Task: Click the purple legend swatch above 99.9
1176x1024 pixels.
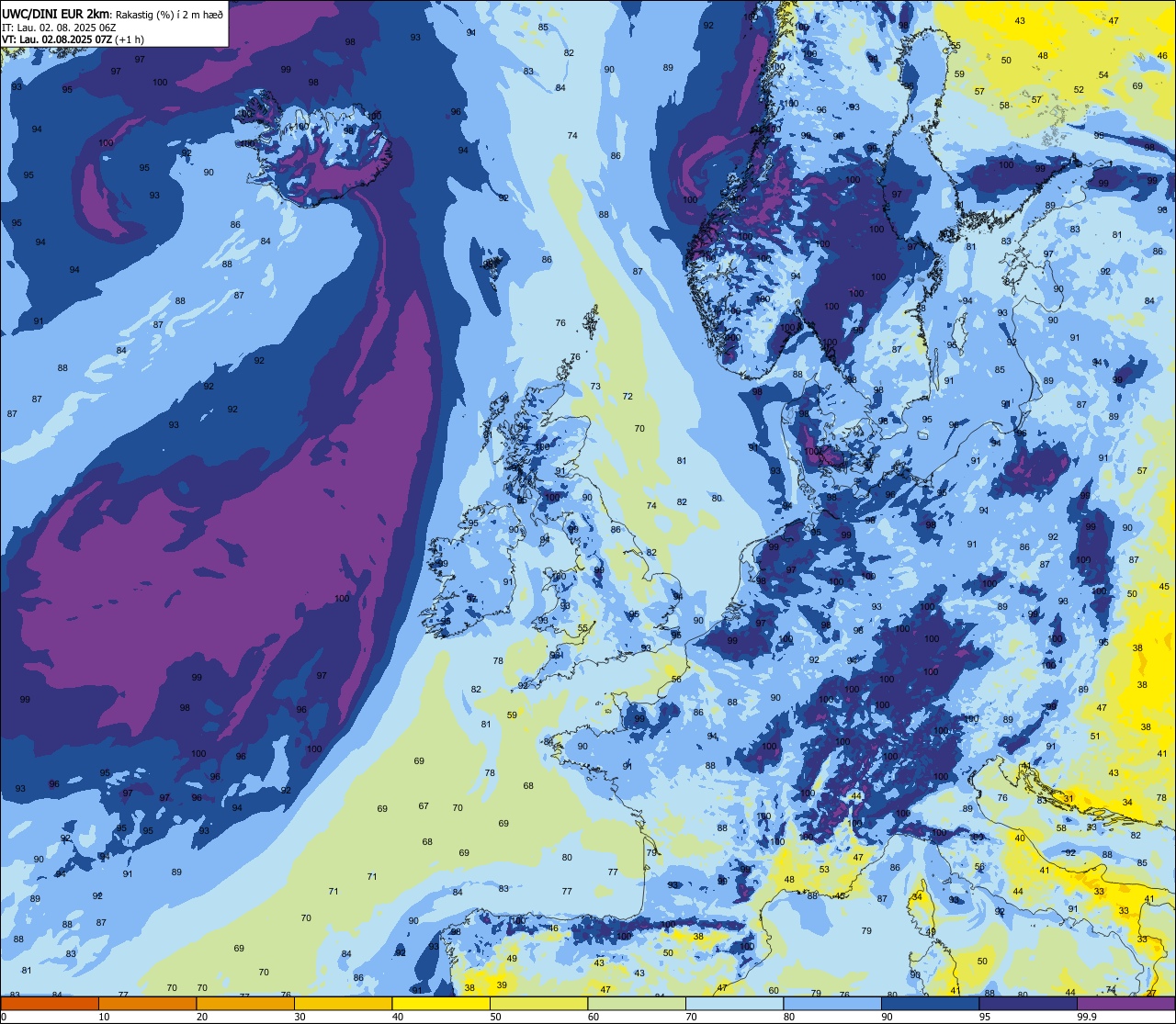Action: click(x=1125, y=1004)
